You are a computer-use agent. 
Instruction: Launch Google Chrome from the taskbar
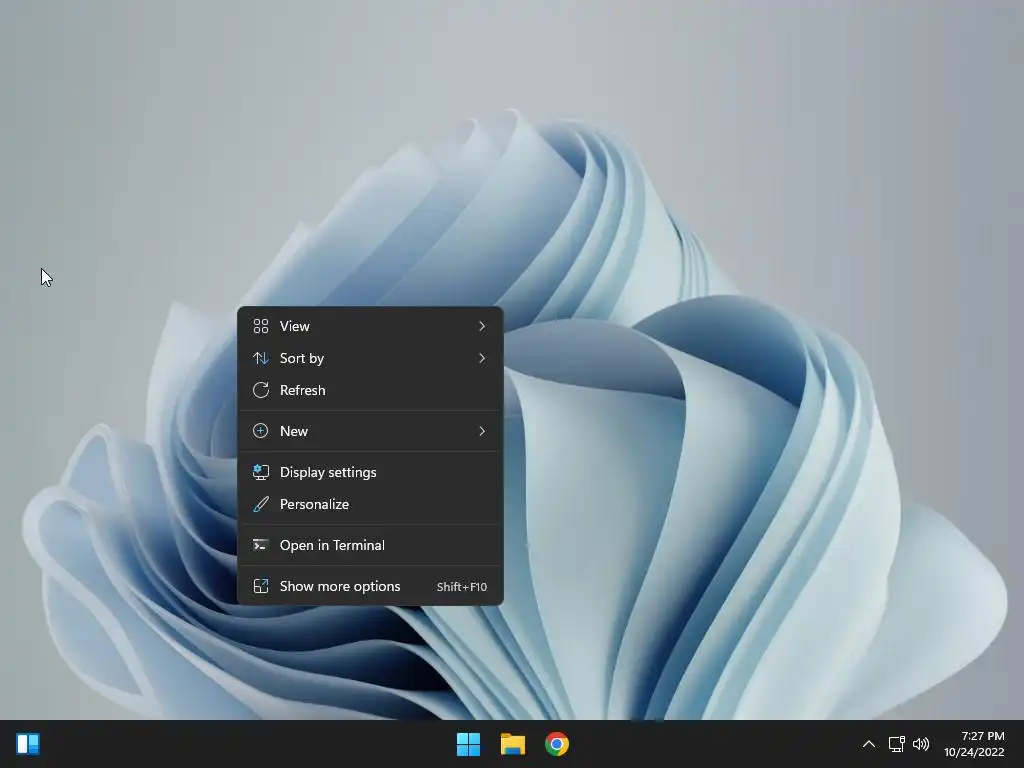(x=557, y=744)
